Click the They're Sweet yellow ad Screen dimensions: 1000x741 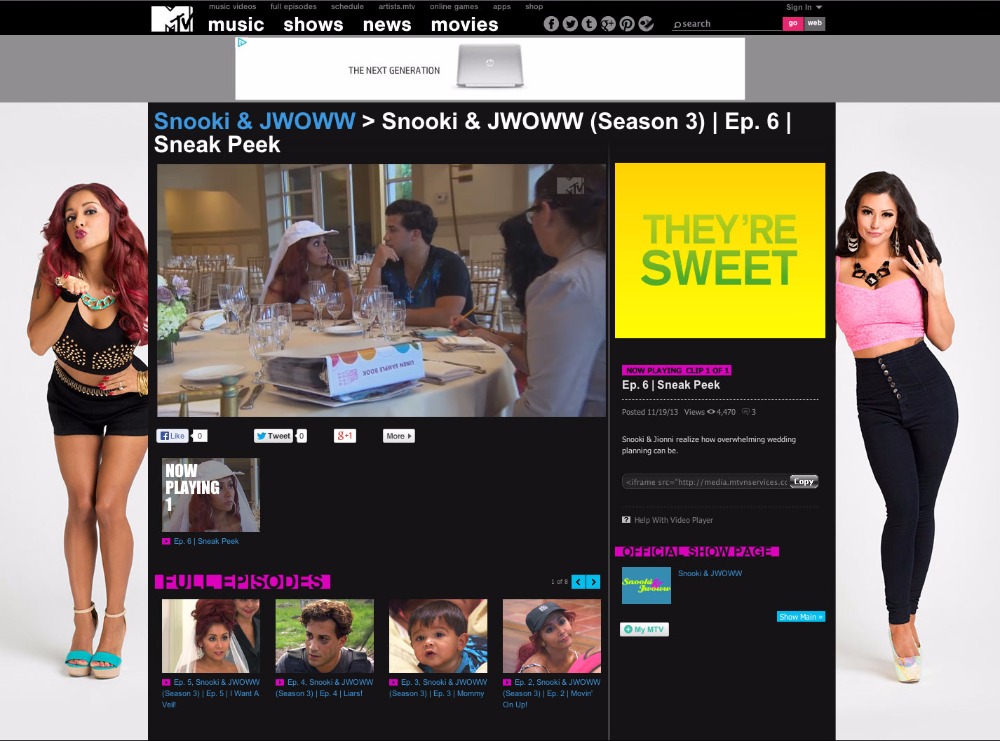(x=720, y=251)
